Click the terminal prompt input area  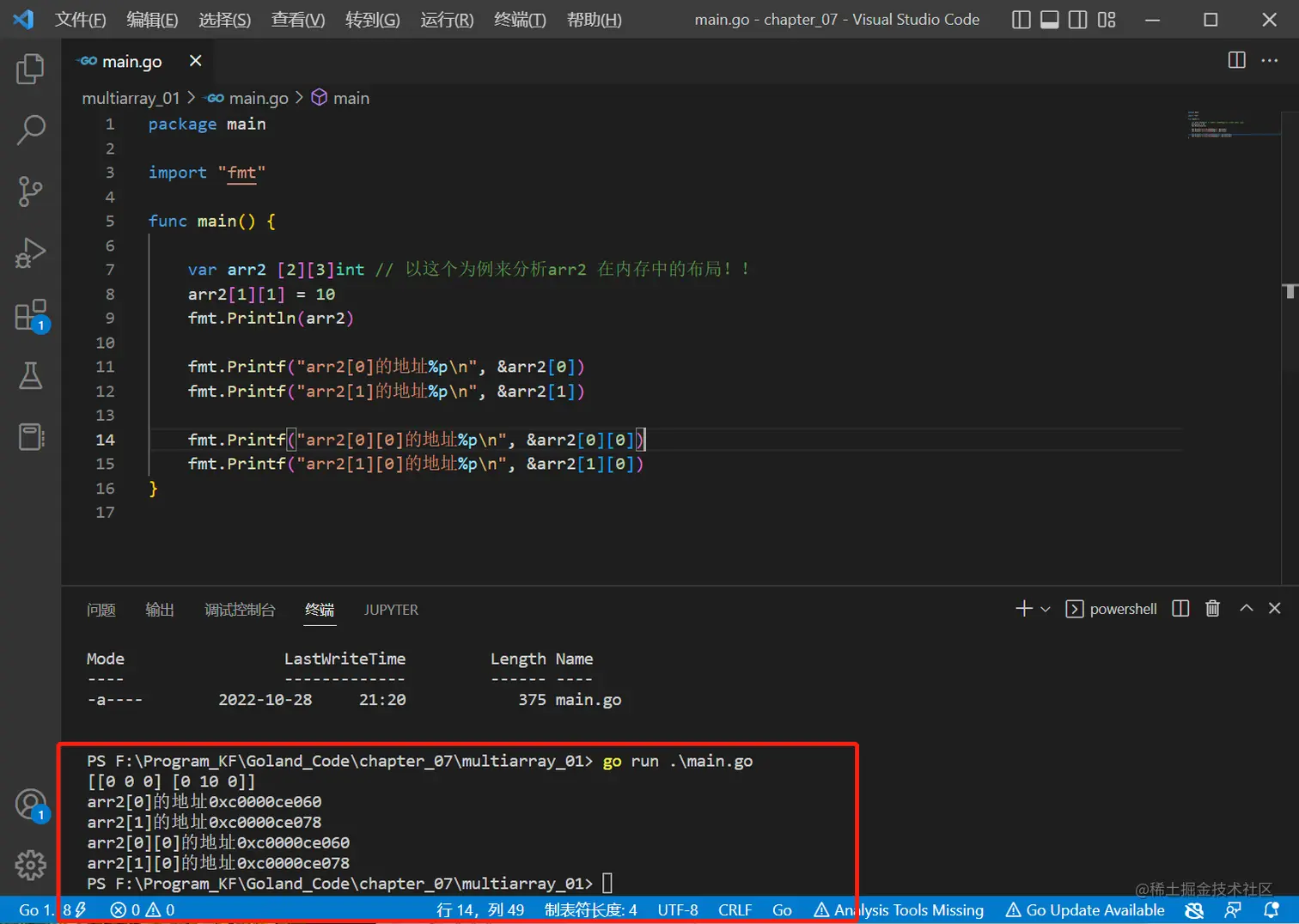(x=607, y=884)
